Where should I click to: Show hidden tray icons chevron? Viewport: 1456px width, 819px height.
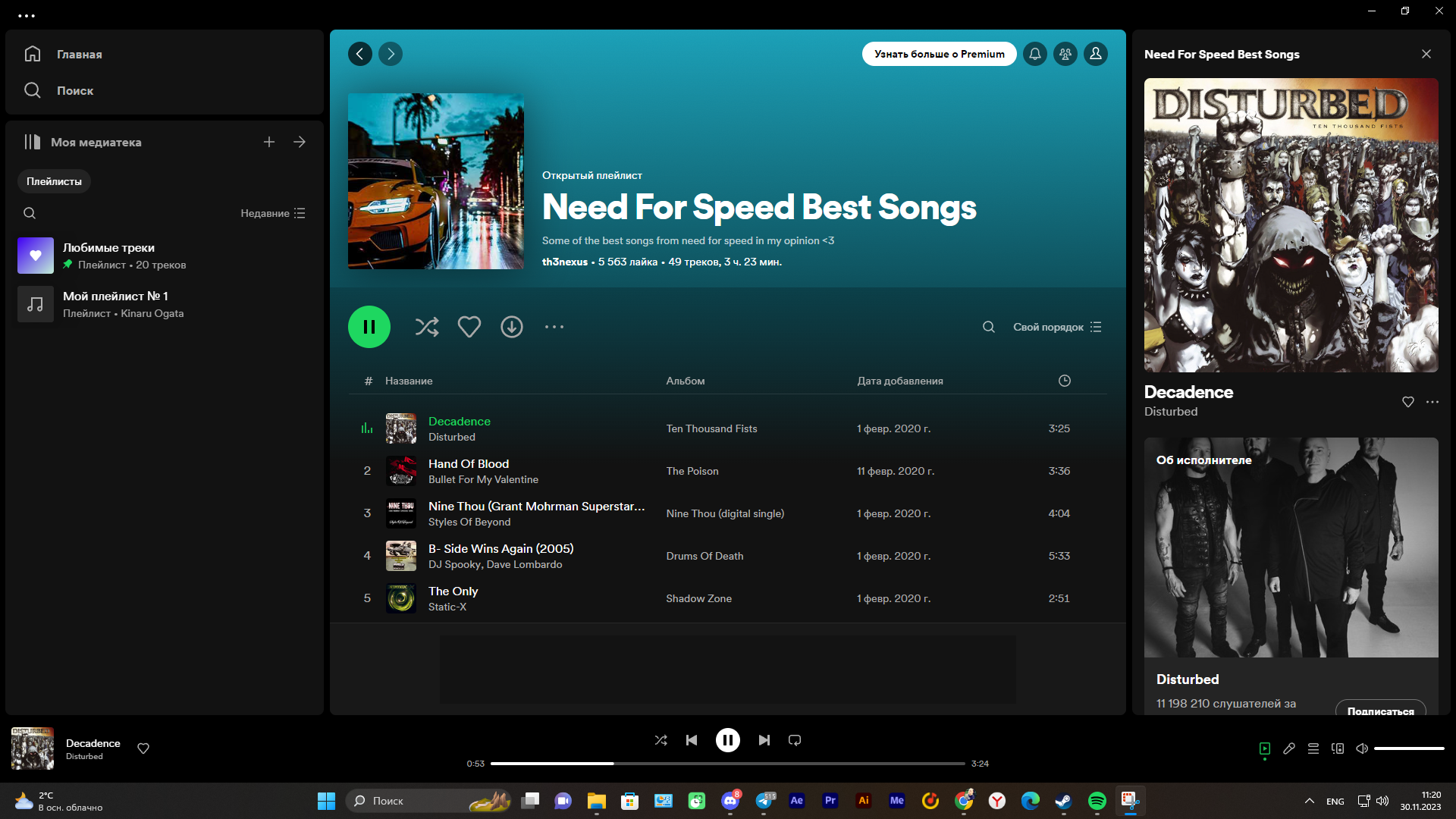point(1310,801)
